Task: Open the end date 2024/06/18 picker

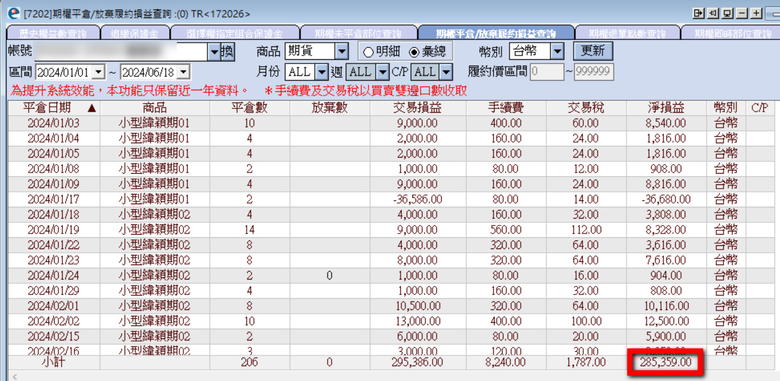Action: click(183, 73)
